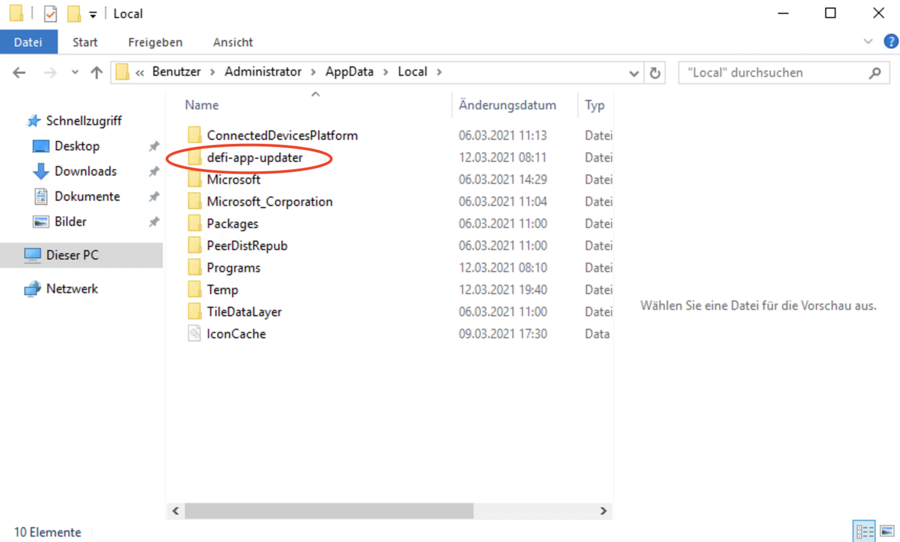Open the address bar history dropdown
Viewport: 900px width, 542px height.
point(634,72)
